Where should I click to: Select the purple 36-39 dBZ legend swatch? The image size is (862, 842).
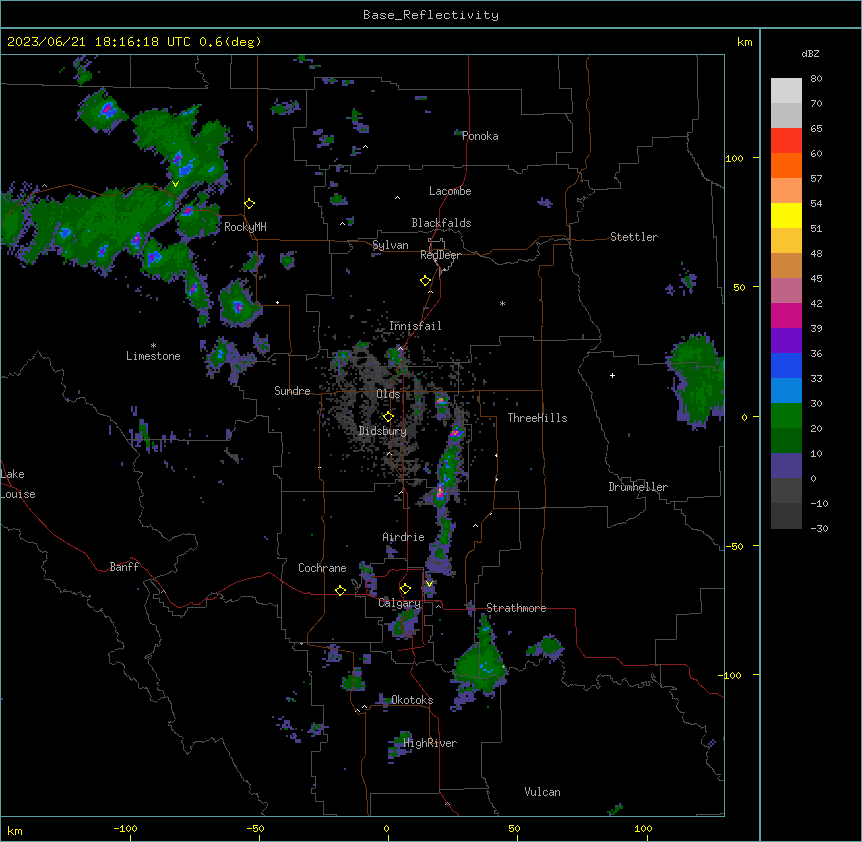786,341
